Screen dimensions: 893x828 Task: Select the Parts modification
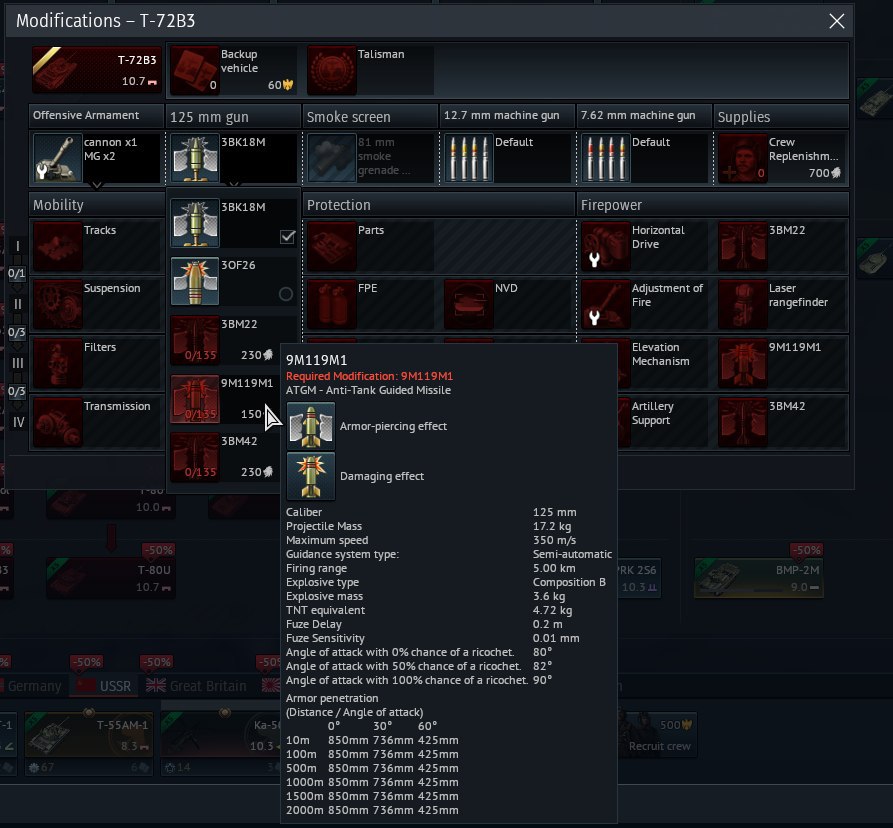pos(370,246)
